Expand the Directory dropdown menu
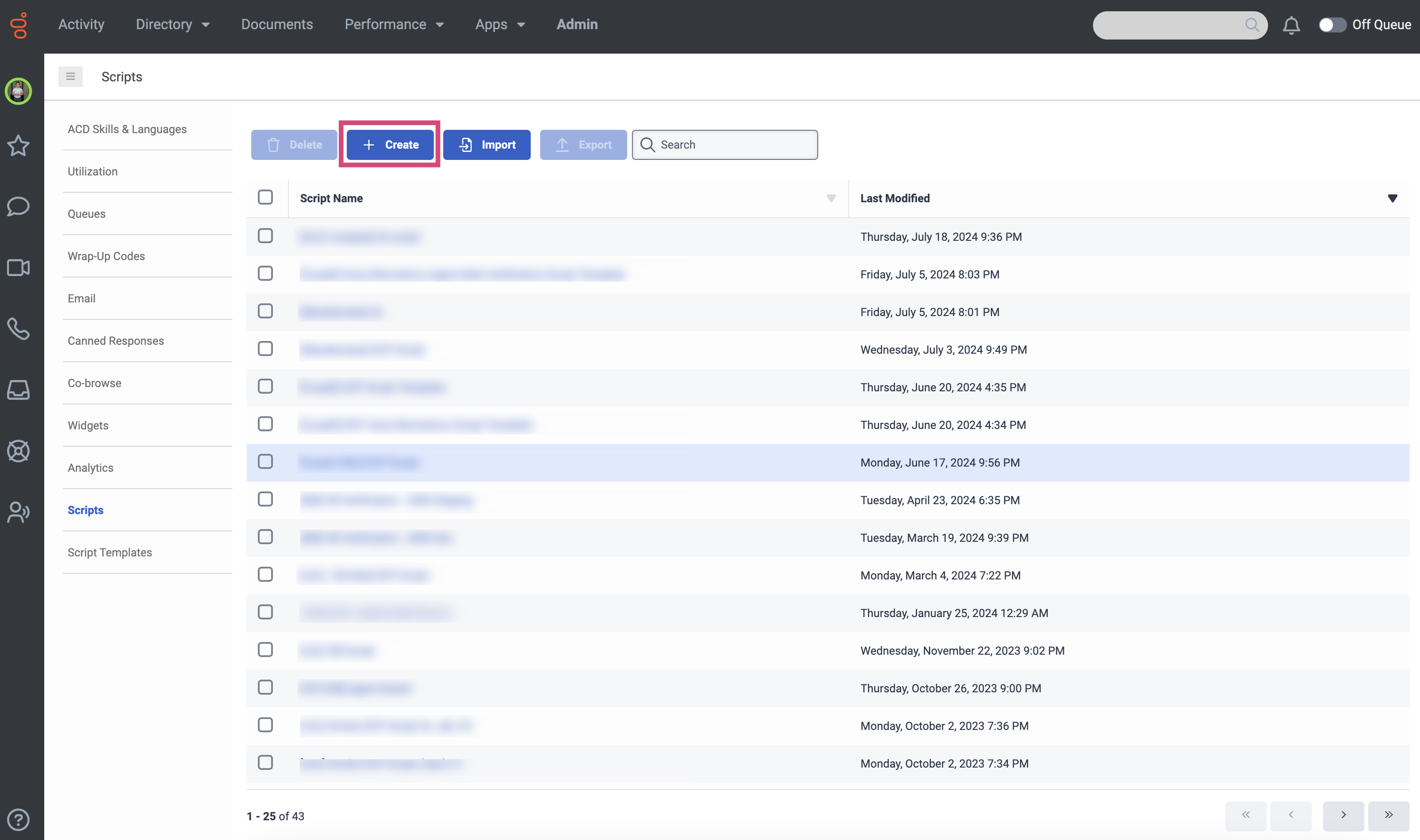 (173, 24)
